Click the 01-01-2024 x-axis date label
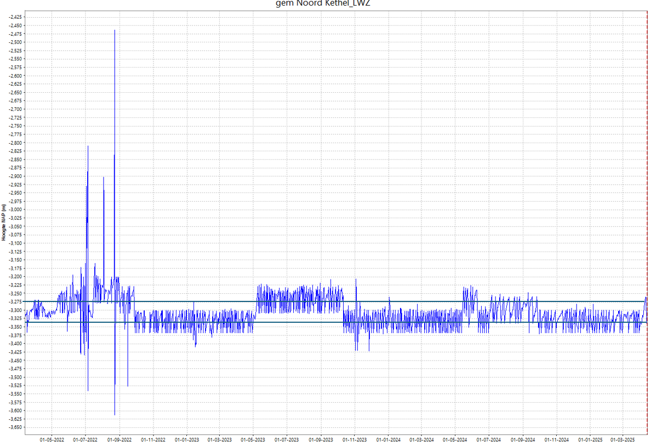Viewport: 648px width, 443px height. coord(389,438)
